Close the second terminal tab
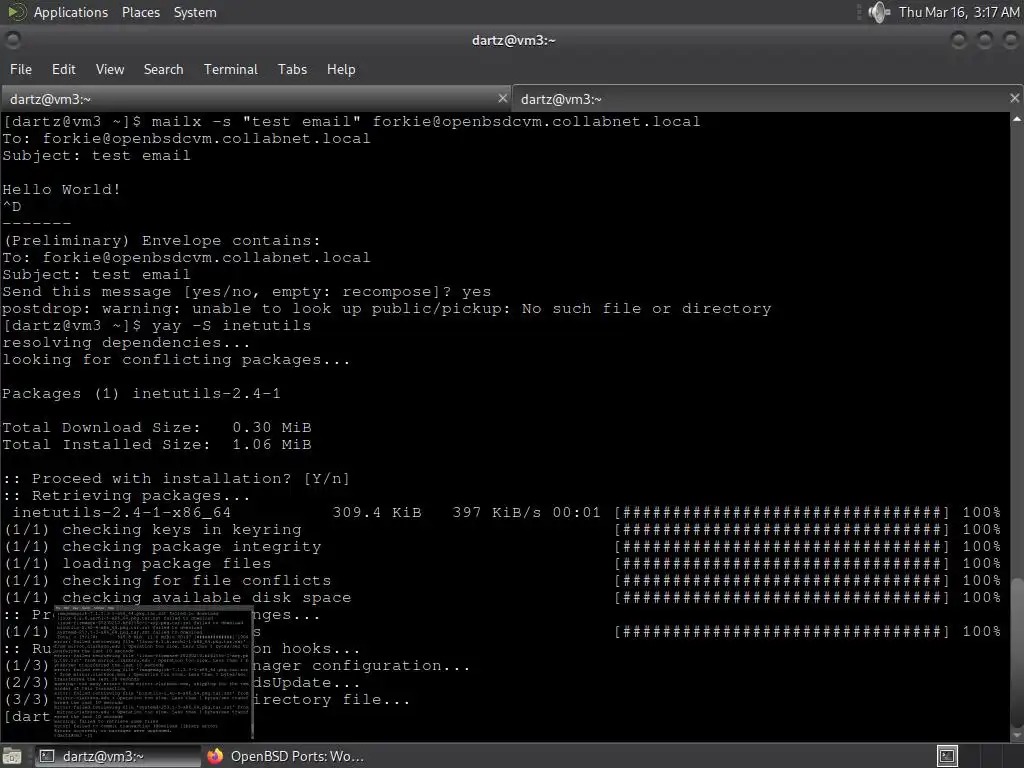The image size is (1024, 768). 1014,98
